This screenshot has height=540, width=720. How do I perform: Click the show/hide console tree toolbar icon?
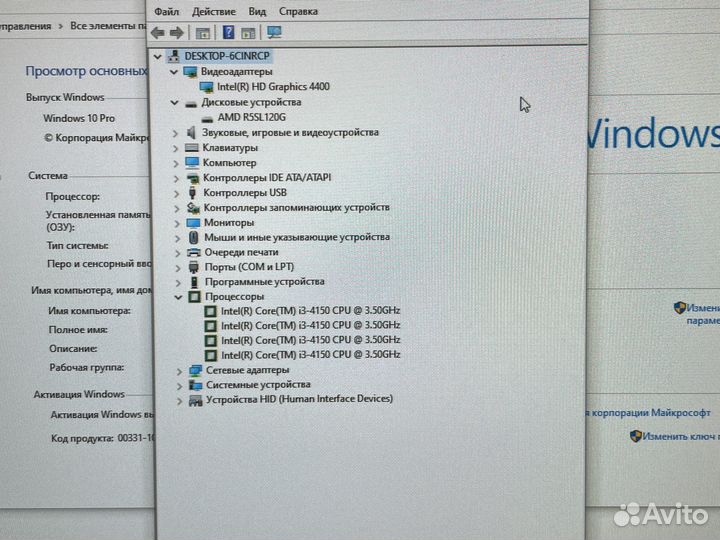tap(202, 33)
